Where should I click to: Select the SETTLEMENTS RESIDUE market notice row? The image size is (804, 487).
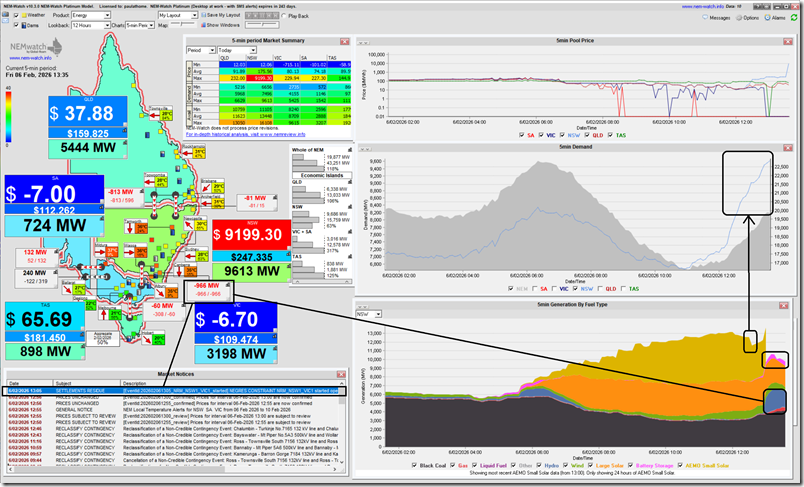click(174, 391)
